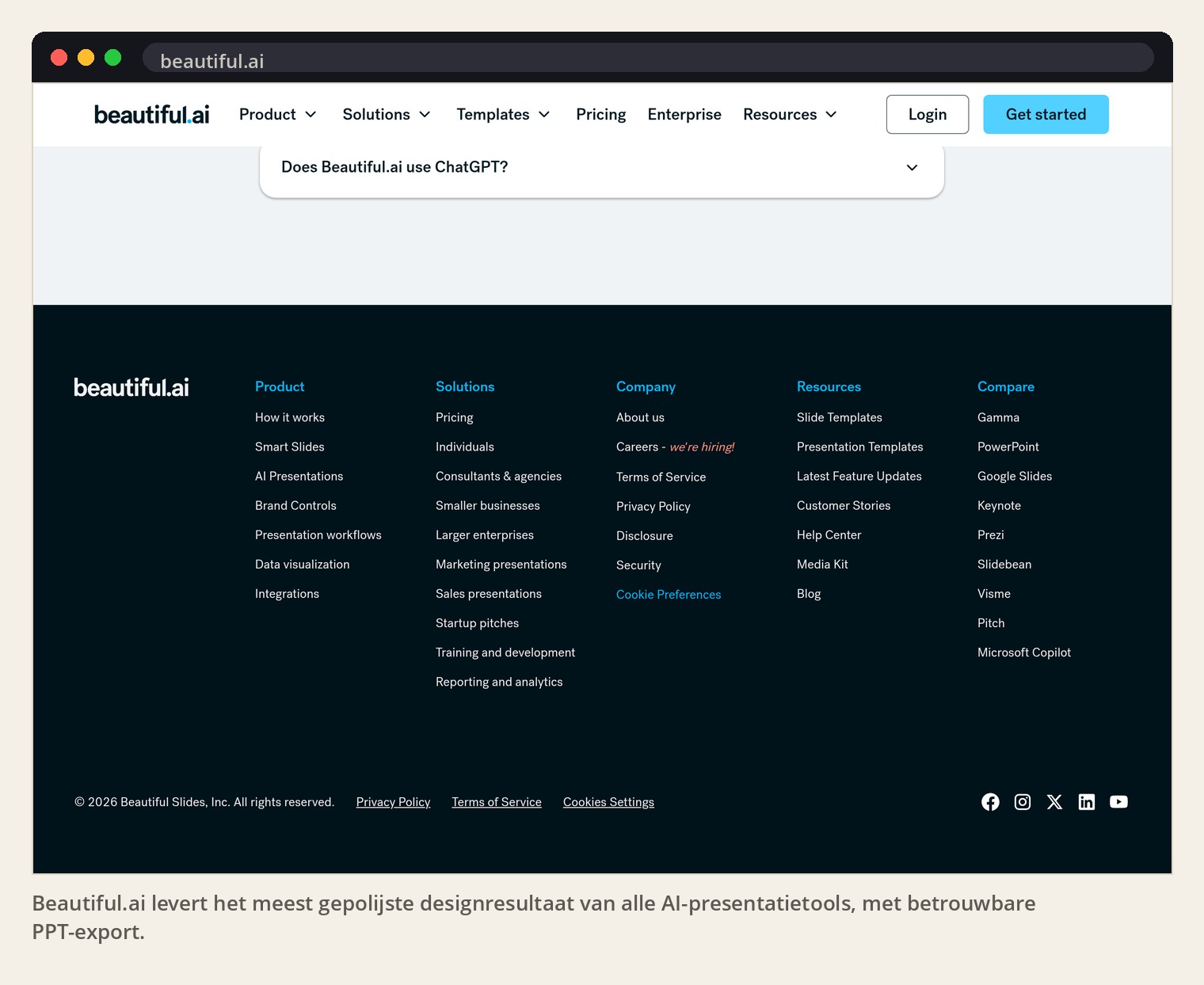Open the Pricing nav item
Screen dimensions: 1204x985
coord(601,115)
